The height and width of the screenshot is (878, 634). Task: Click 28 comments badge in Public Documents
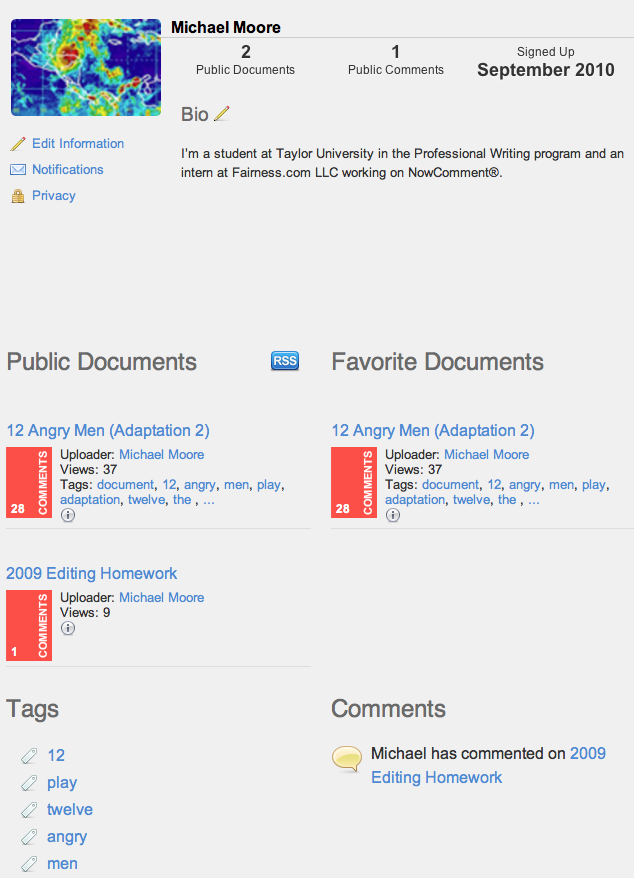click(29, 482)
